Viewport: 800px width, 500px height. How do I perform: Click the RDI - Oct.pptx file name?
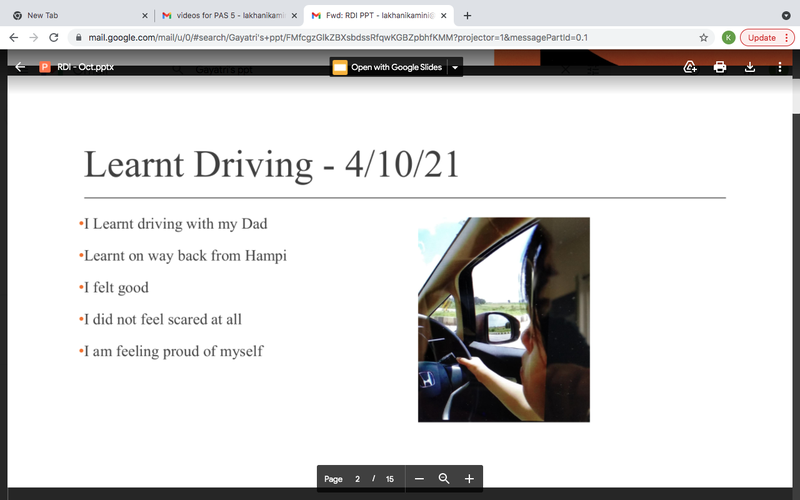(x=85, y=67)
